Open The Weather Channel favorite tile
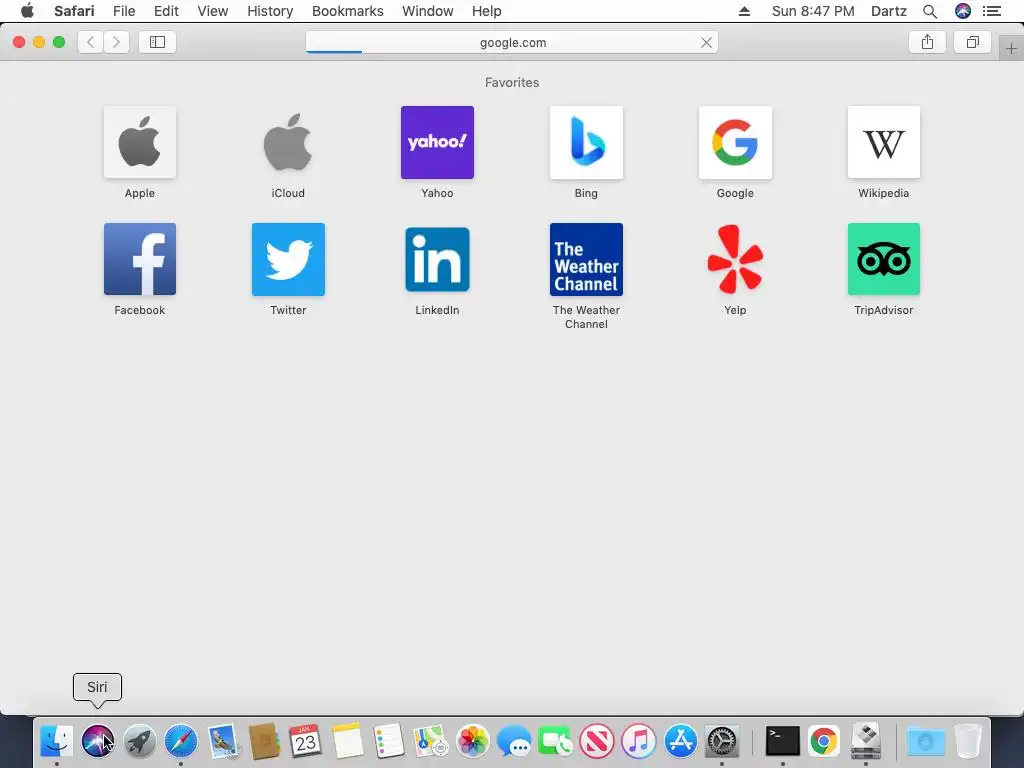Screen dimensions: 1024x768 click(x=586, y=259)
